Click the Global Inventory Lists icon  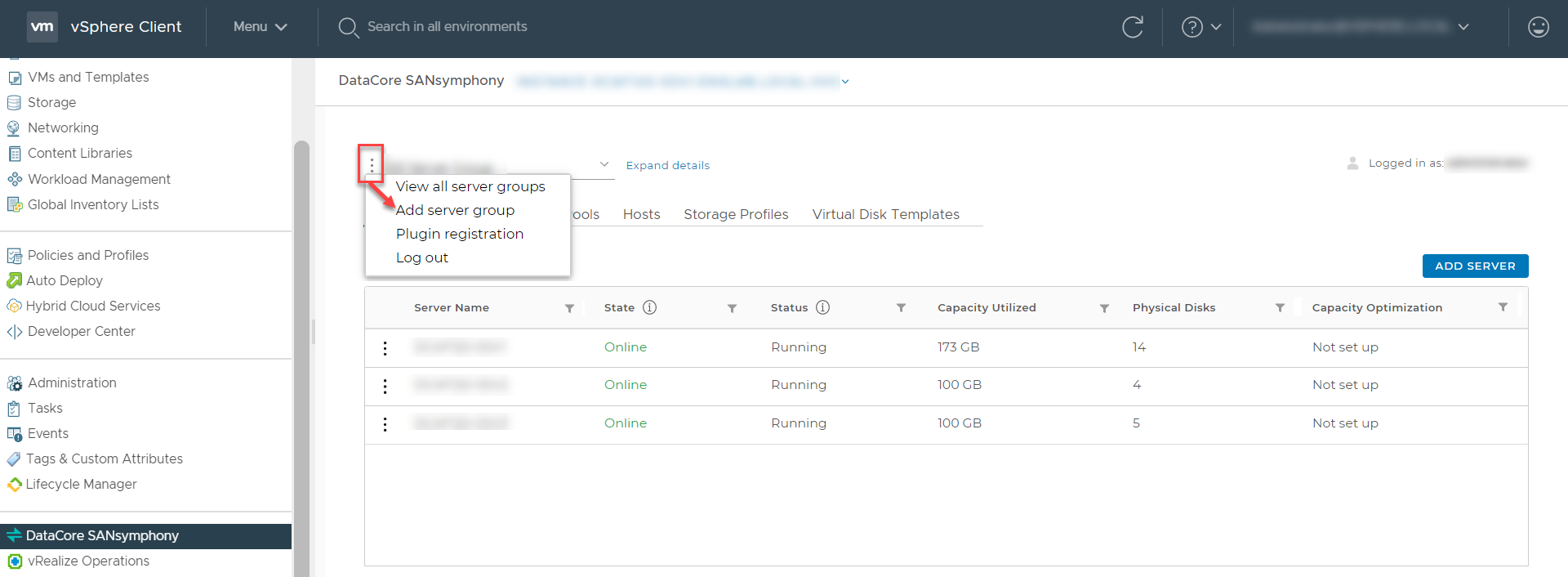(15, 204)
